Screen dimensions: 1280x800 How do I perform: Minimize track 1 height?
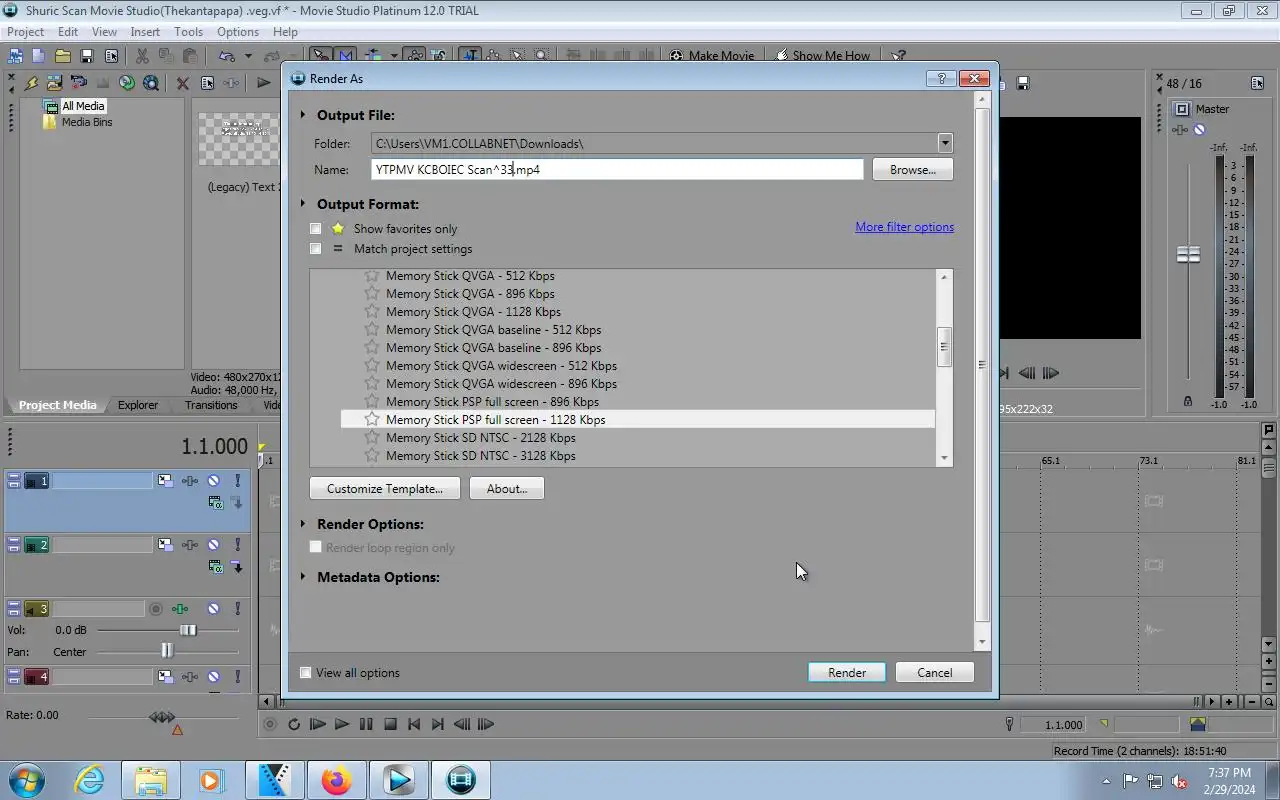click(x=14, y=481)
